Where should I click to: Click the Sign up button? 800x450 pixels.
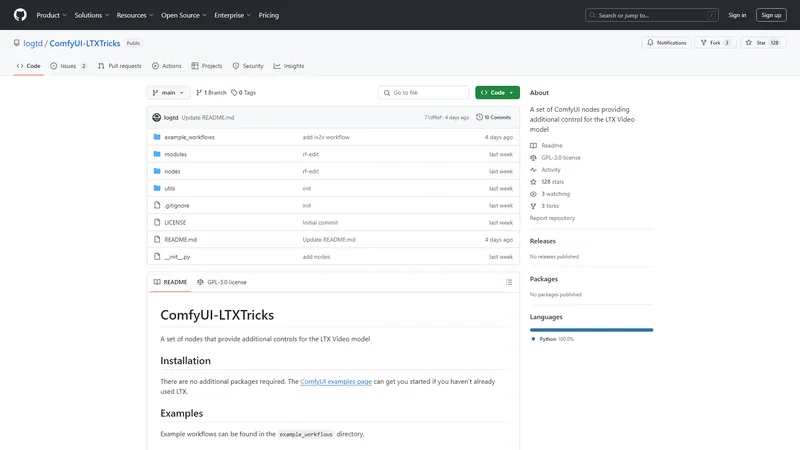coord(771,15)
